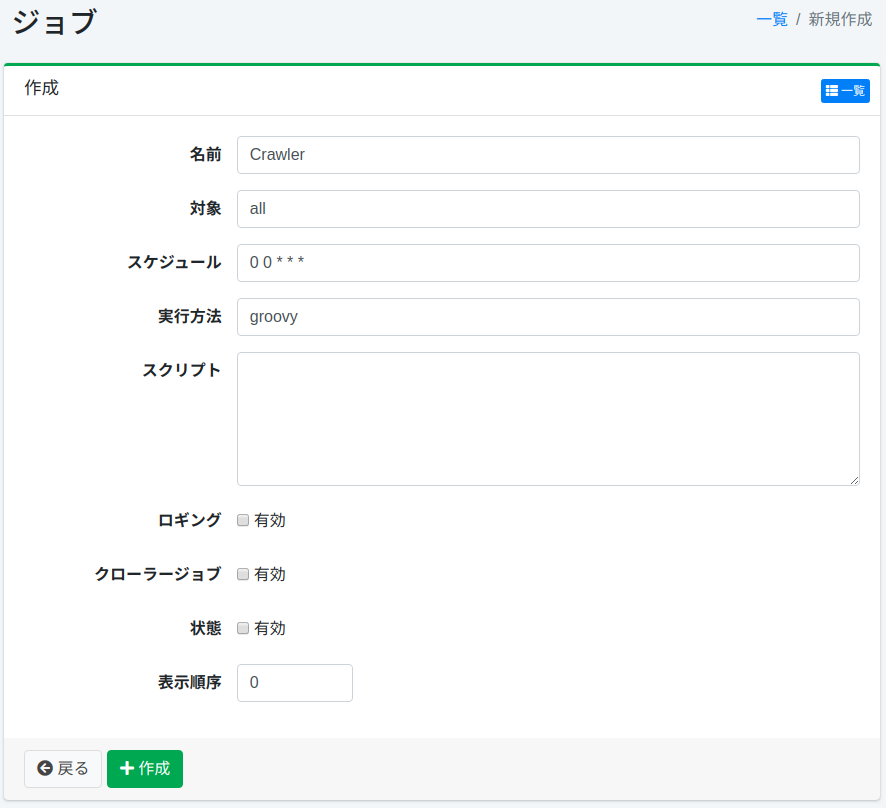Click the 表示順序 label text
The image size is (886, 808).
[189, 683]
